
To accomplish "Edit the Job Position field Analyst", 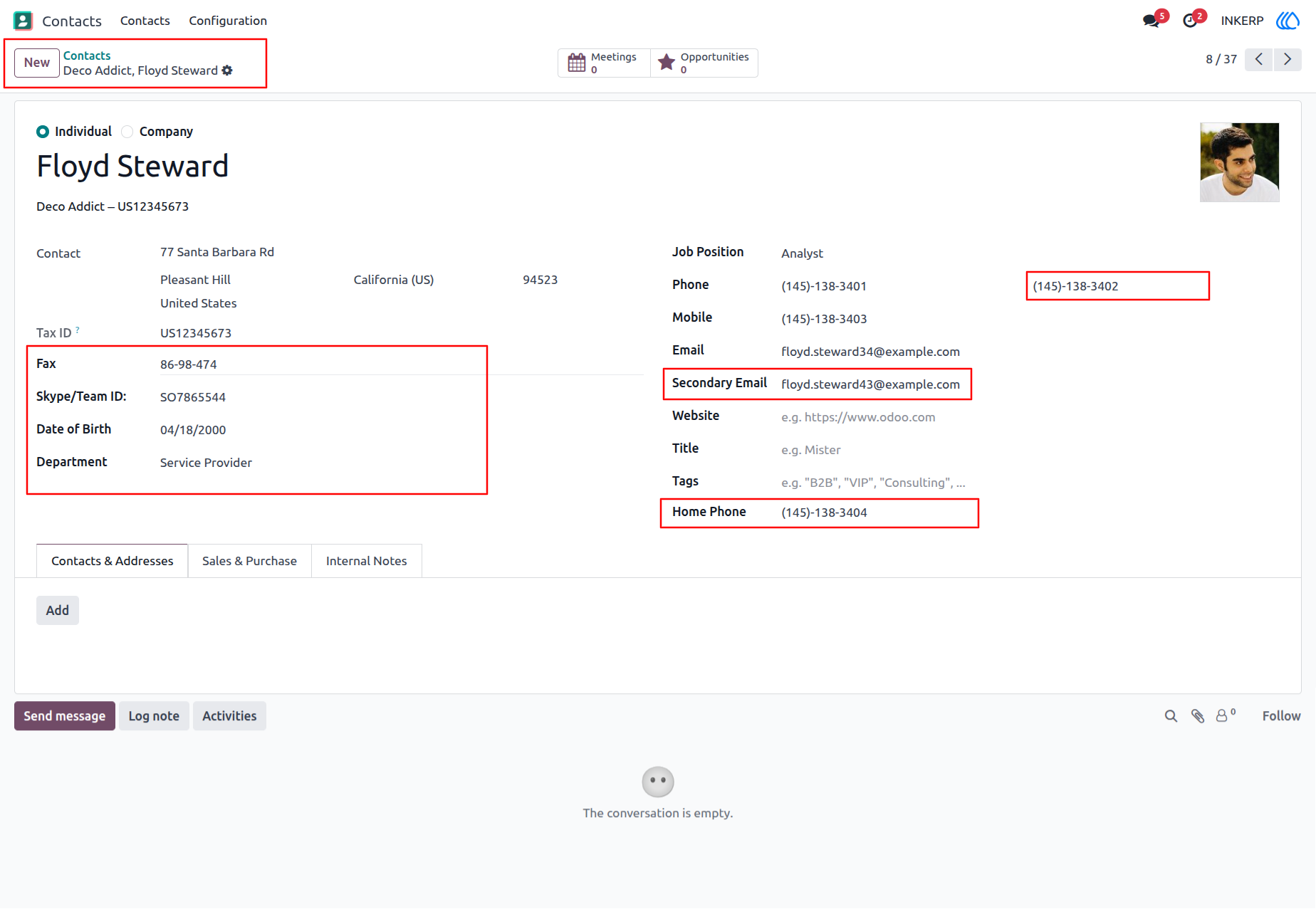I will click(1030, 253).
